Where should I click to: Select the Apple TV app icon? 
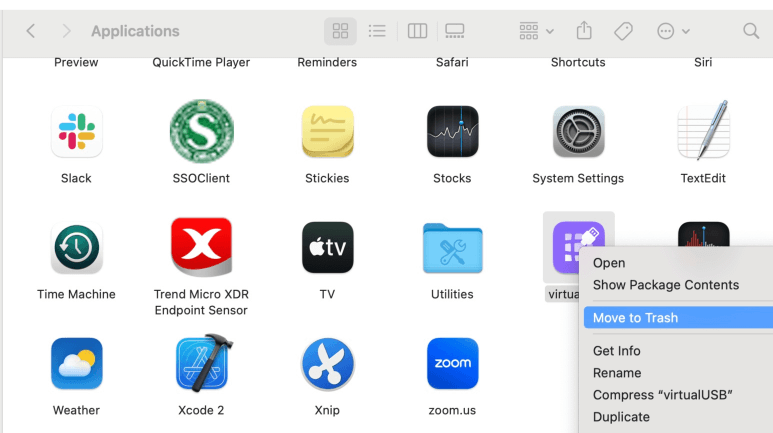tap(327, 248)
